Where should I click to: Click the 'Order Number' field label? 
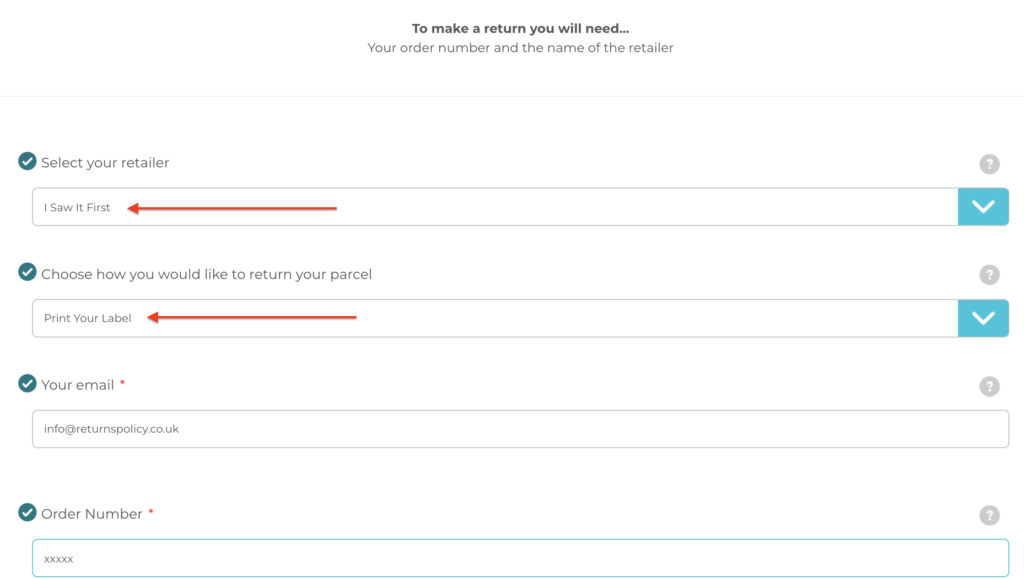(91, 514)
